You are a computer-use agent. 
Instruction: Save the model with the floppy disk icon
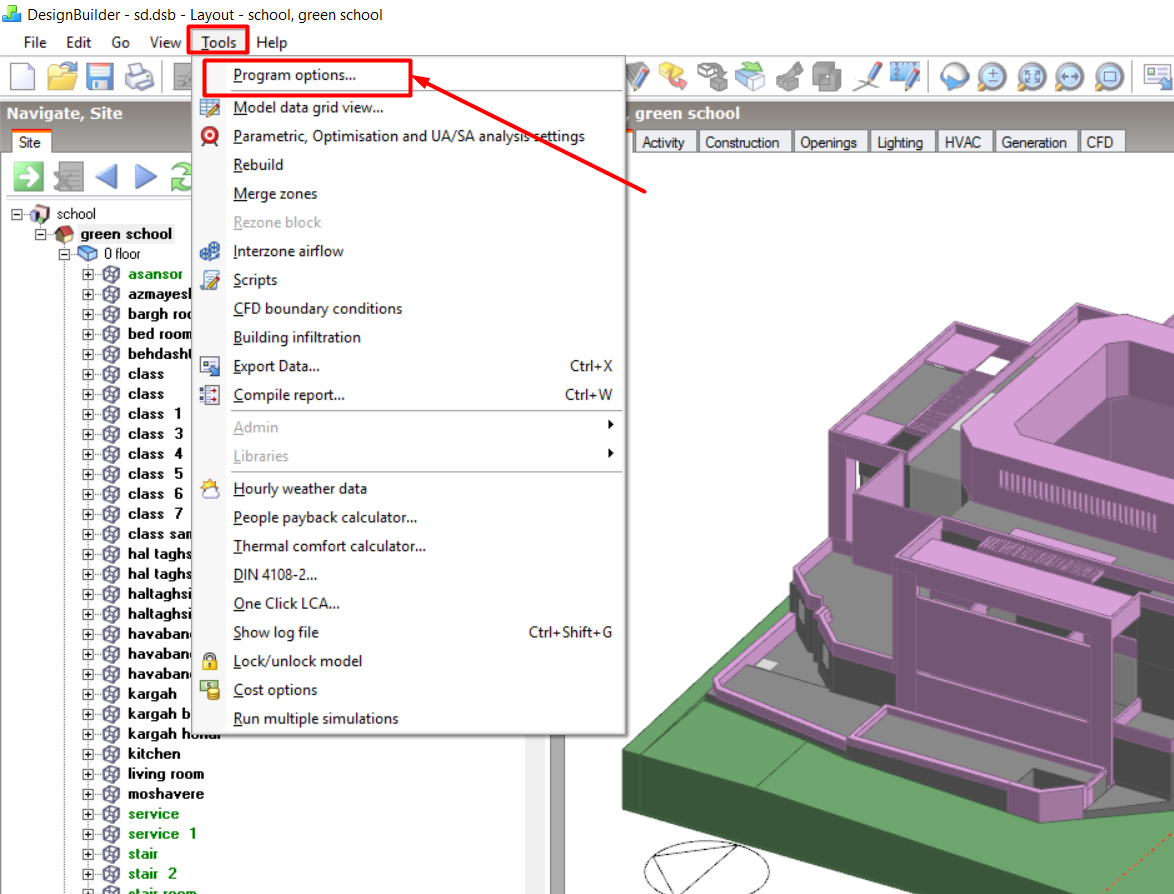click(100, 76)
